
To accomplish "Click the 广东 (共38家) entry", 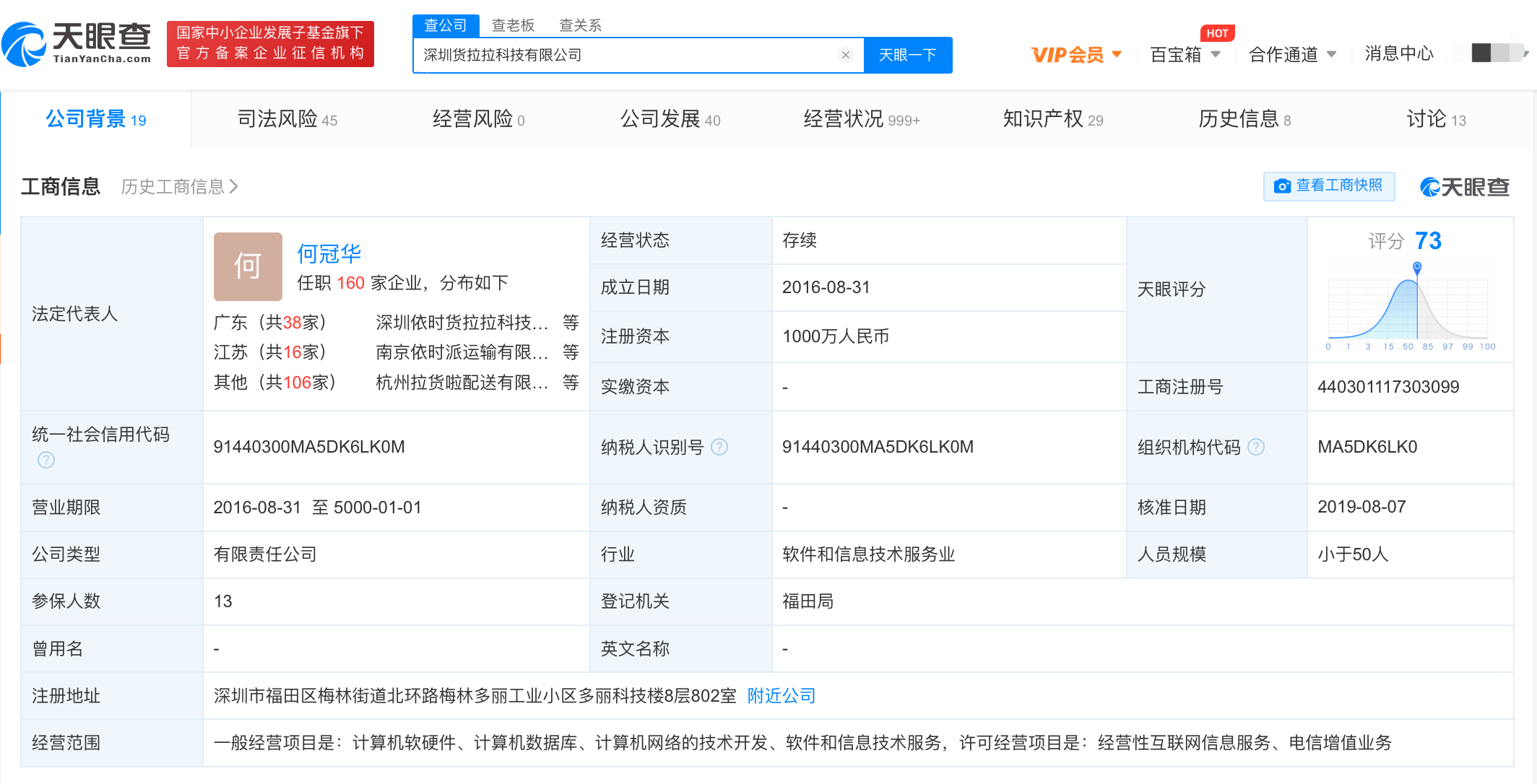I will click(x=271, y=323).
